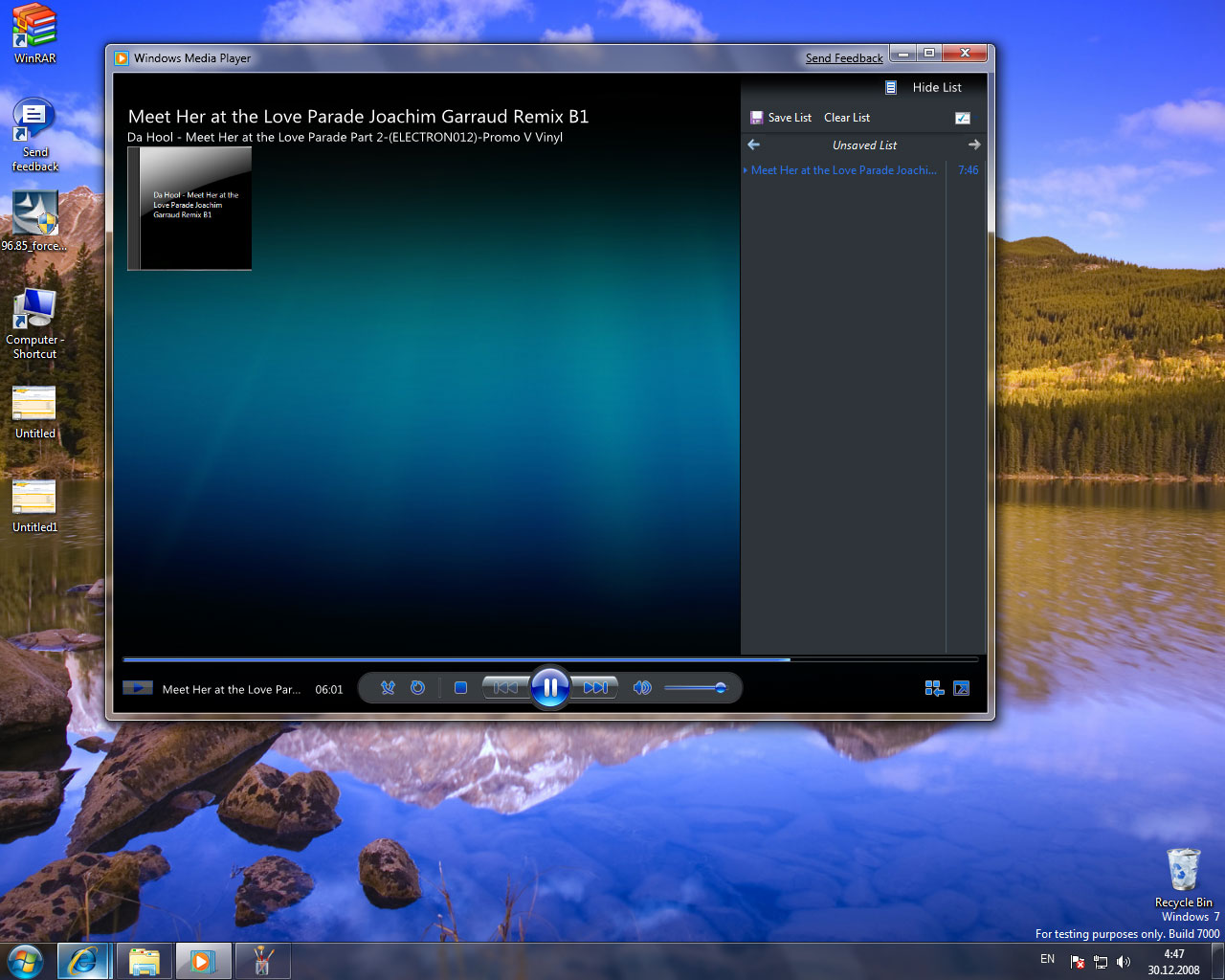Click the Da Hool album subtitle text
This screenshot has width=1225, height=980.
tap(345, 137)
